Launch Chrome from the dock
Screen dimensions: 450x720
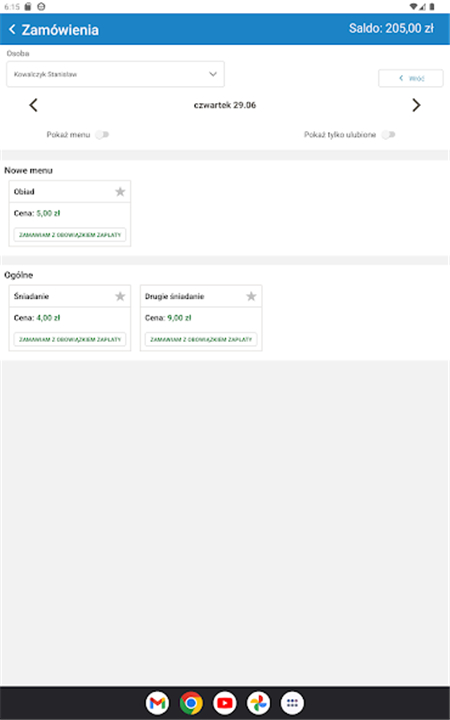pyautogui.click(x=191, y=703)
